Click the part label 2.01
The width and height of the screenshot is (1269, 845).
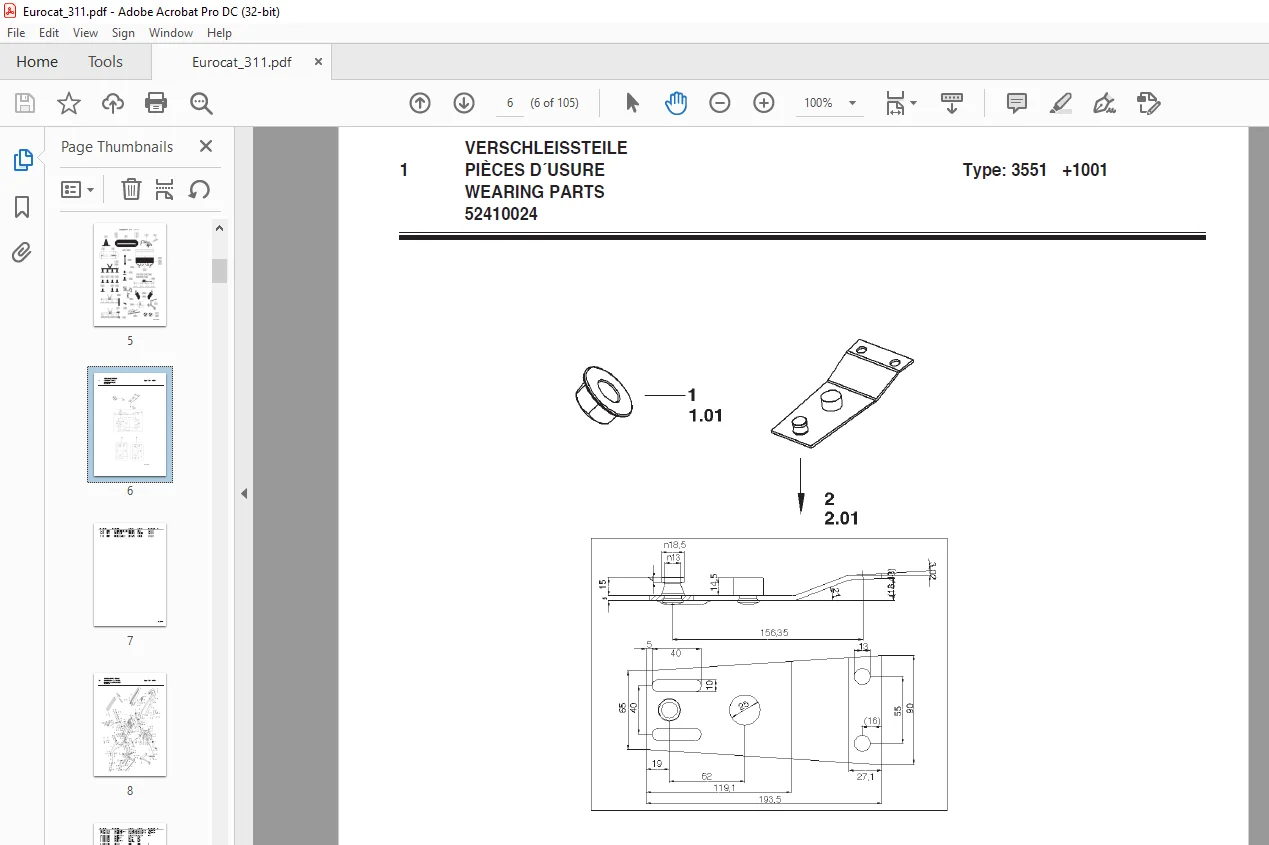(x=841, y=519)
